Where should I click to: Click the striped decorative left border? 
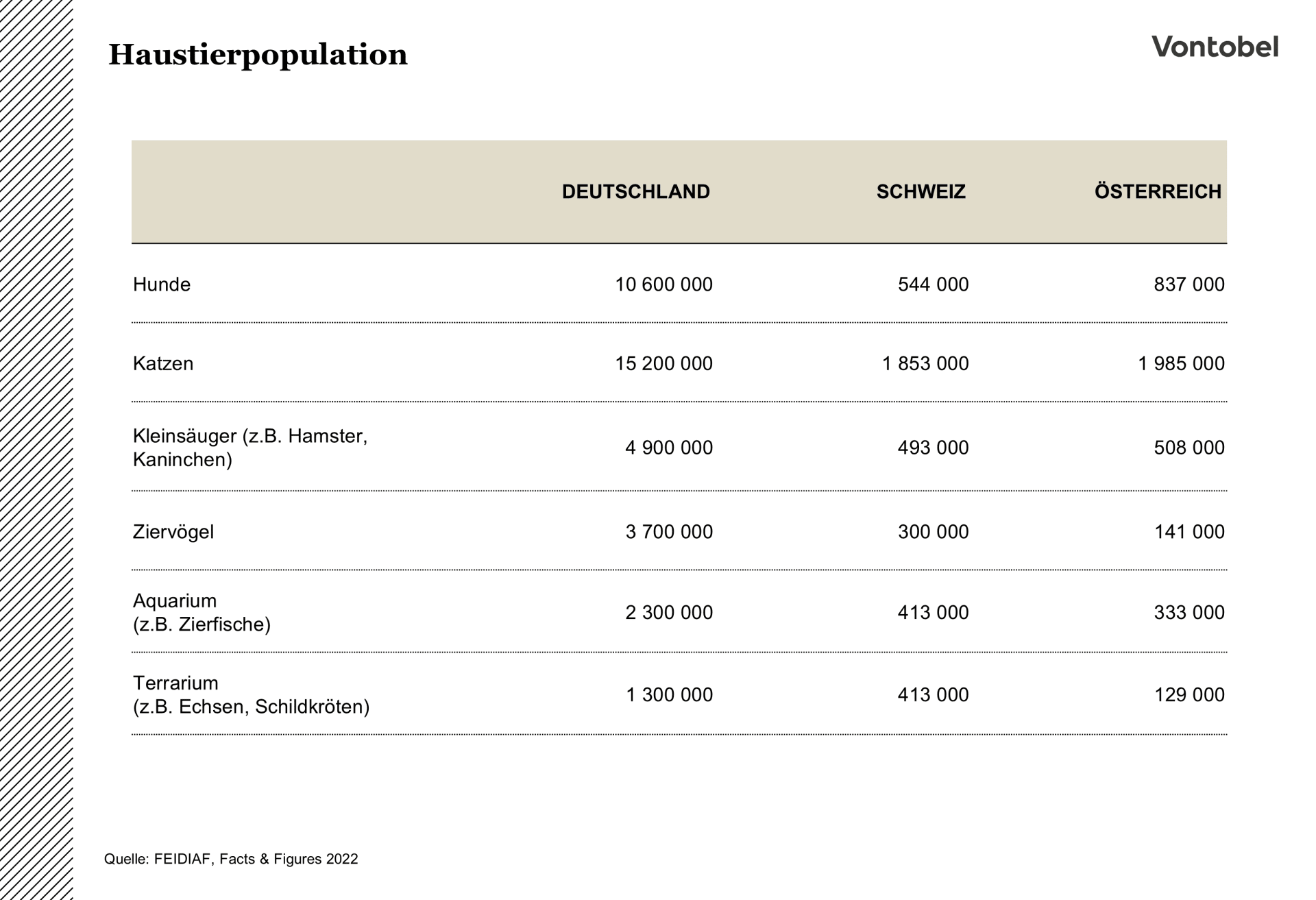point(36,450)
